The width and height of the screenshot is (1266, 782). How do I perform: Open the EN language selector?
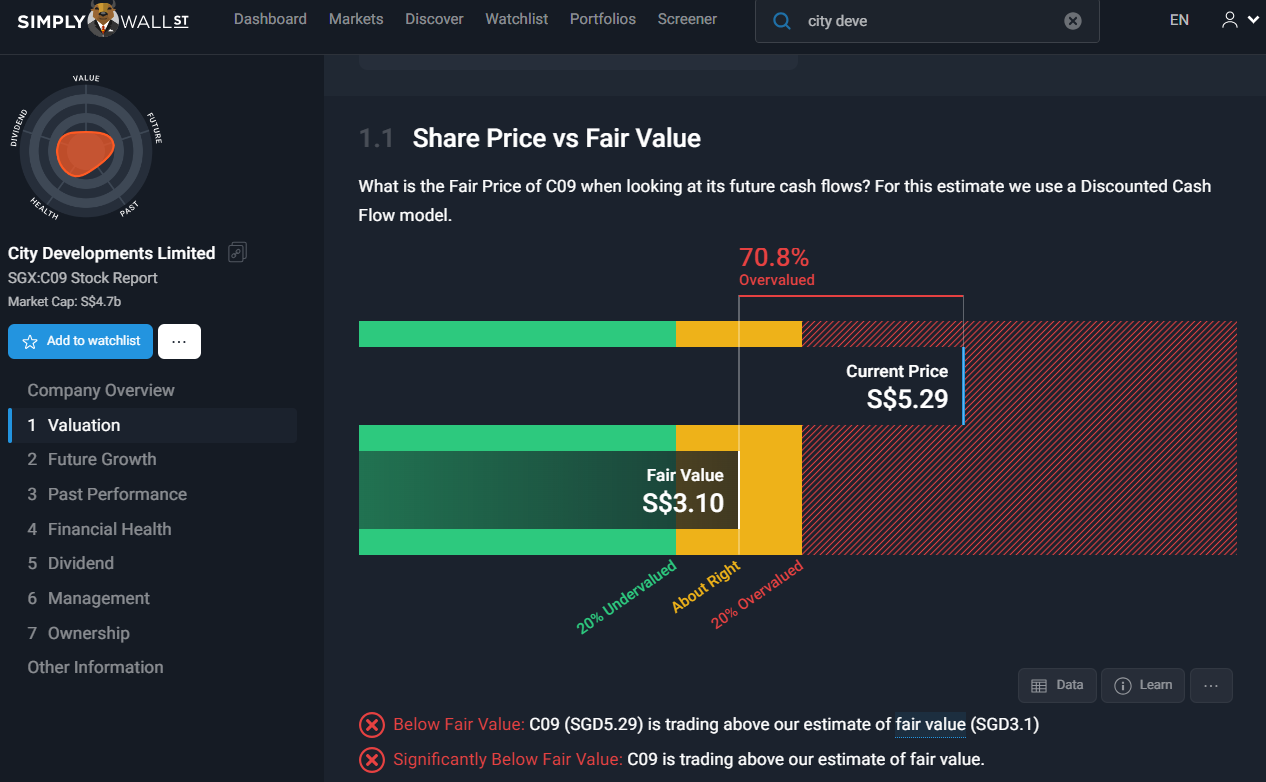(x=1179, y=20)
